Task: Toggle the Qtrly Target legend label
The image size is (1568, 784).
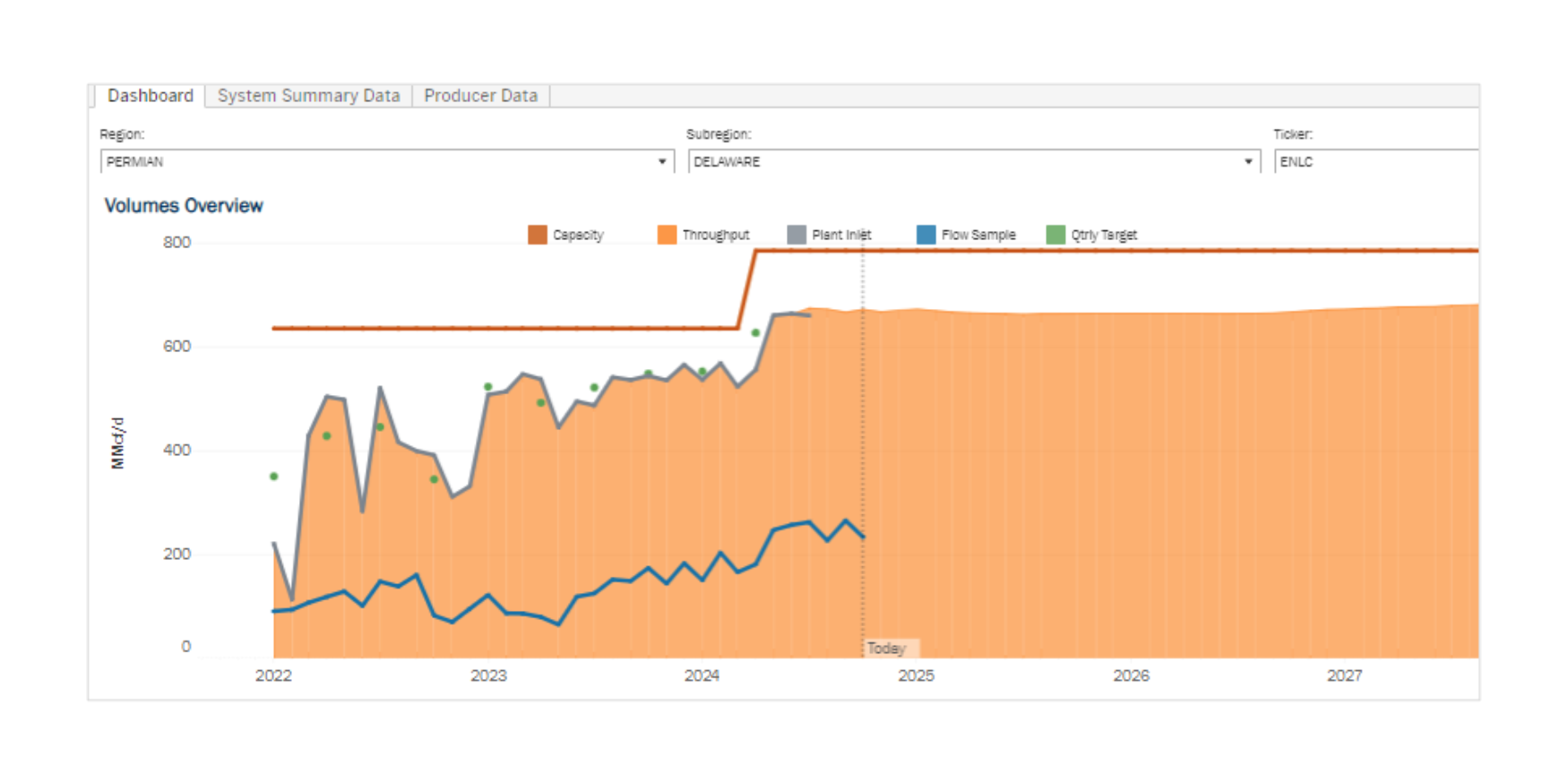Action: tap(1104, 235)
